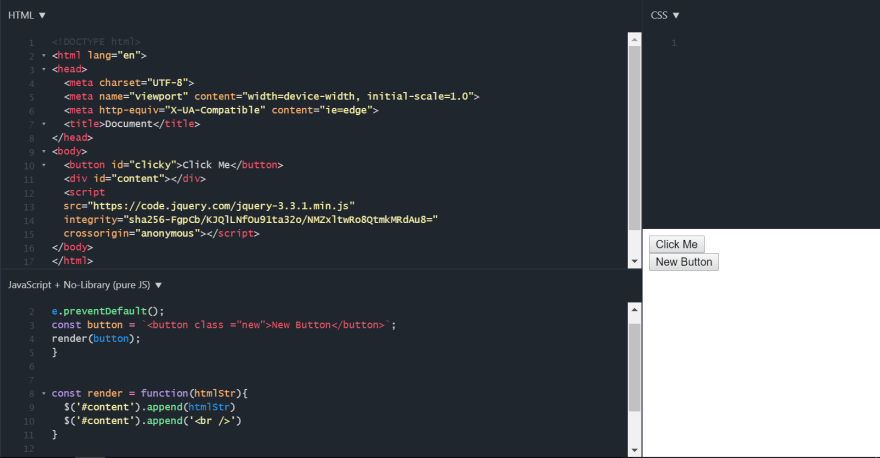Click the closing </body> tag line

72,247
